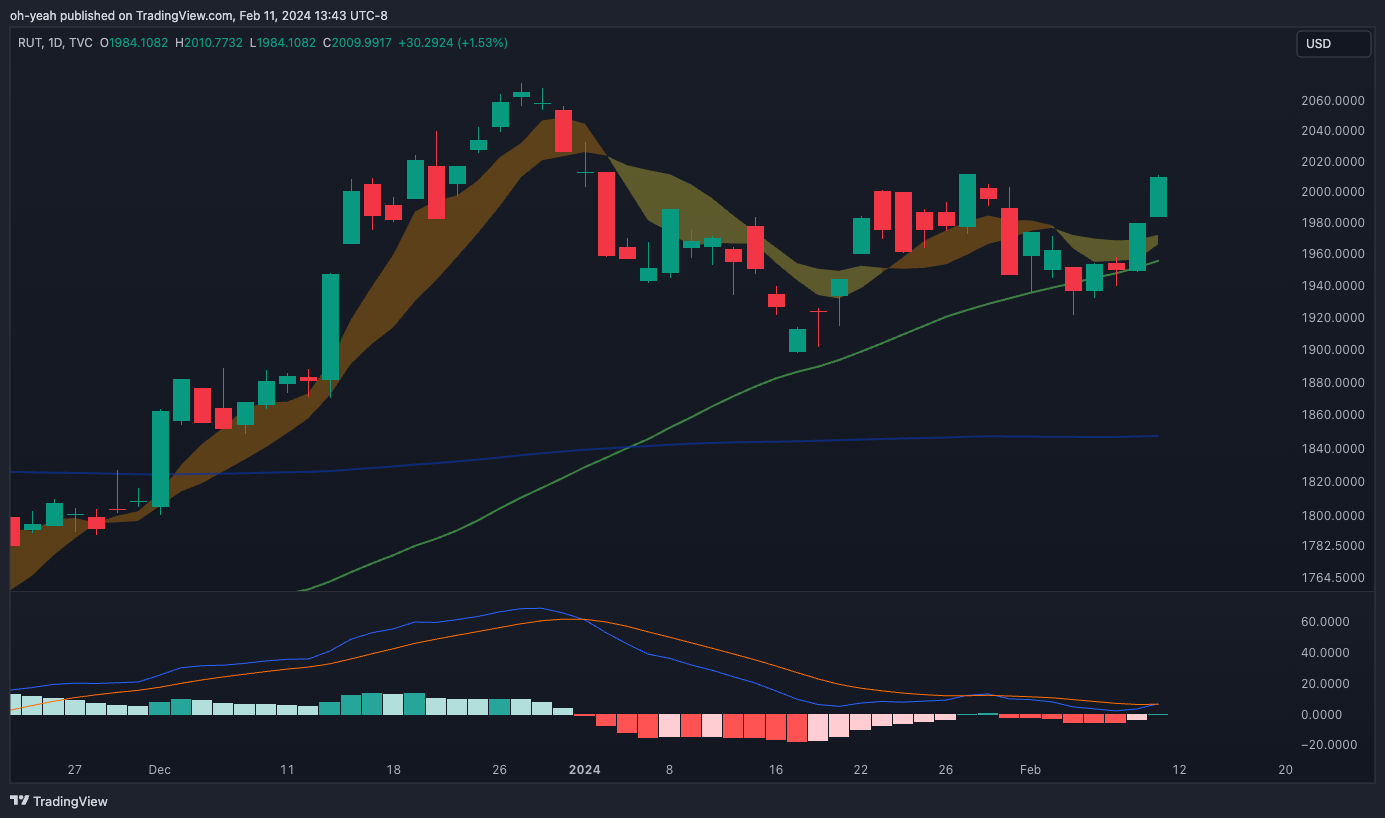This screenshot has width=1385, height=818.
Task: Select the rising green moving average line
Action: [x=700, y=413]
